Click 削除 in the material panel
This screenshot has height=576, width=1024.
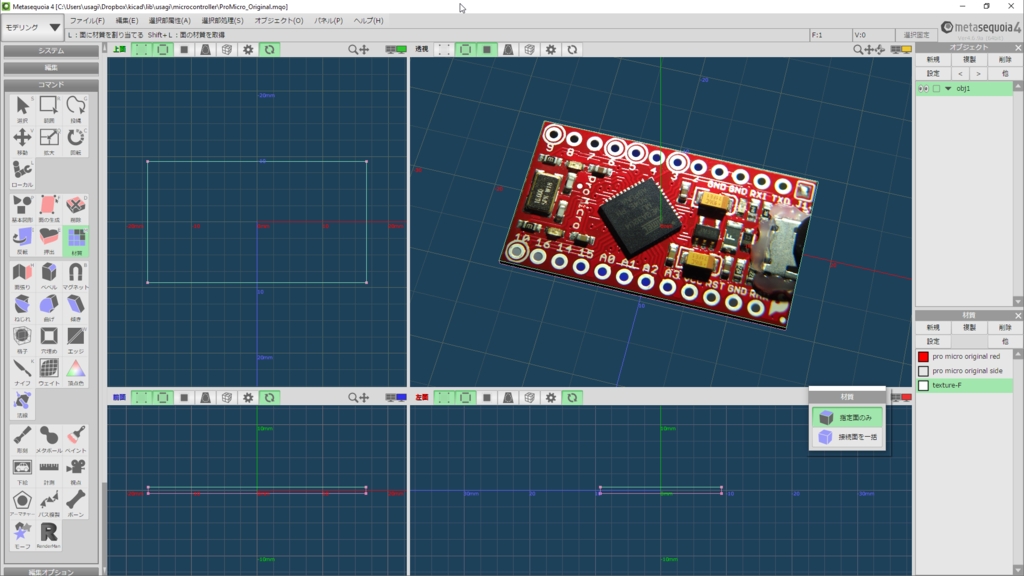tap(1004, 327)
